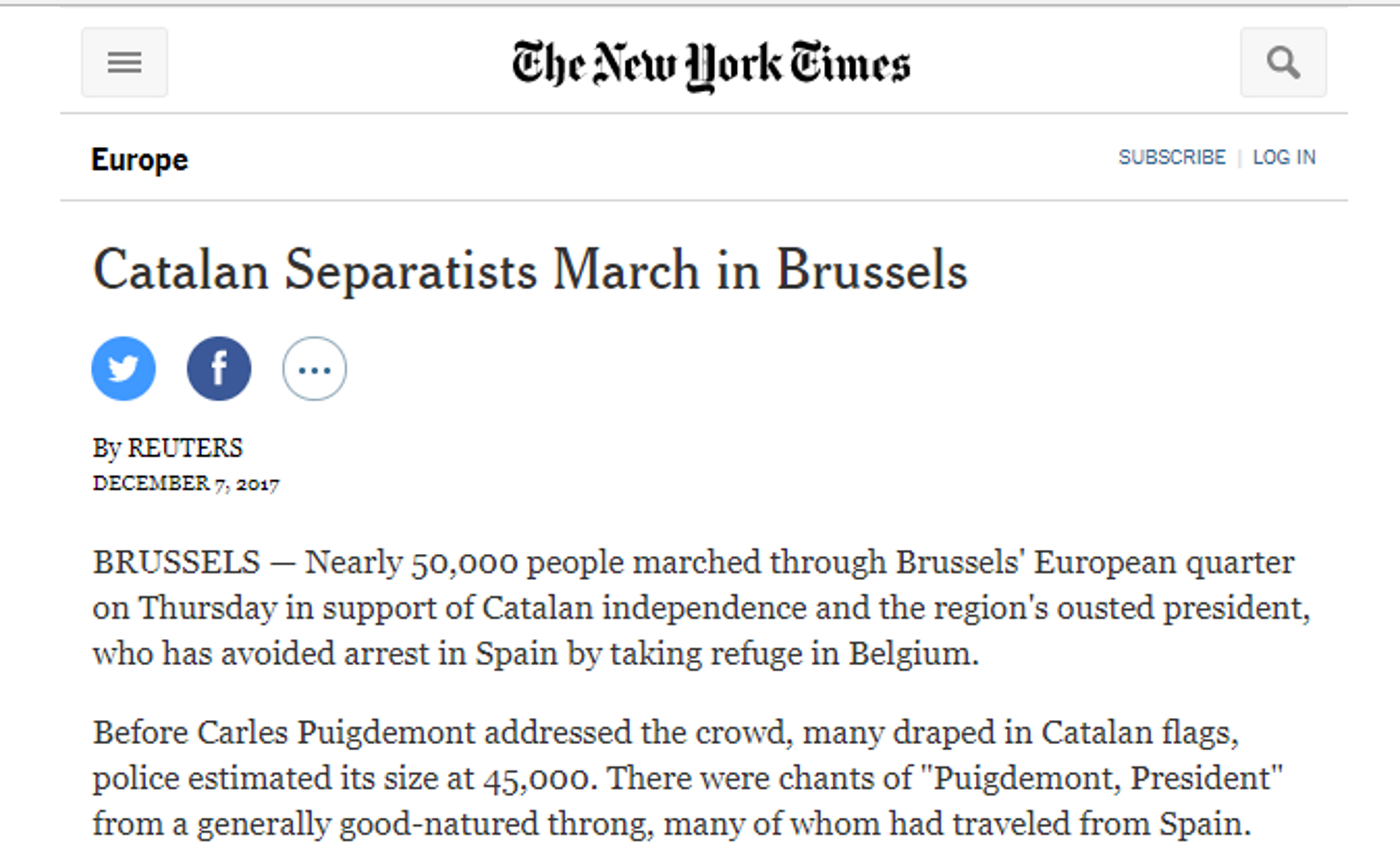
Task: Open the Europe section
Action: point(140,160)
